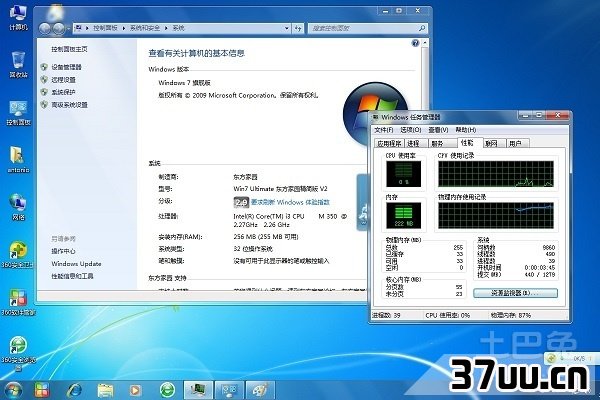Image resolution: width=600 pixels, height=400 pixels.
Task: Open the 360 security guard desktop shortcut
Action: pyautogui.click(x=18, y=255)
